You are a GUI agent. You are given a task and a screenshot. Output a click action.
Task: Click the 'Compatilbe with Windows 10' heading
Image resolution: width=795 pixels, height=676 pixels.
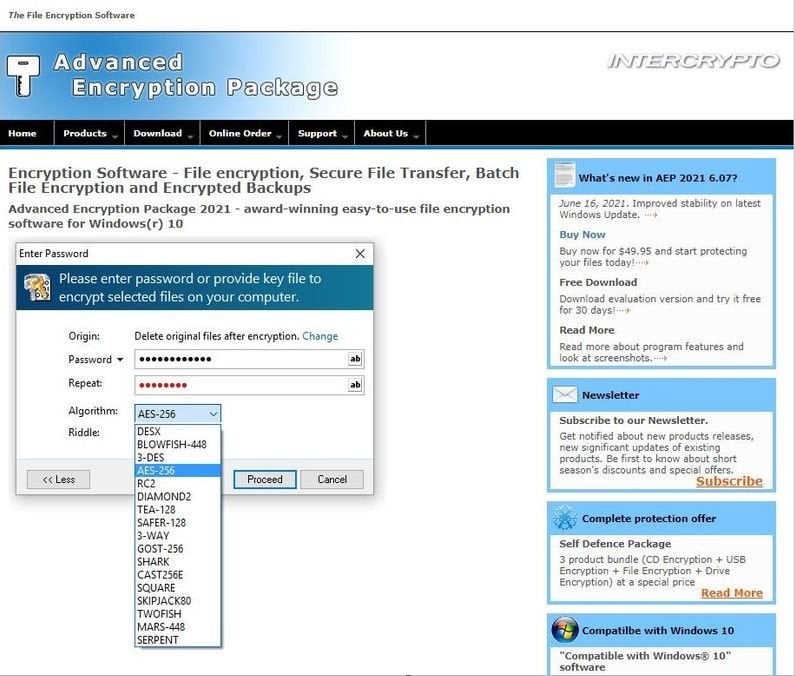coord(658,630)
